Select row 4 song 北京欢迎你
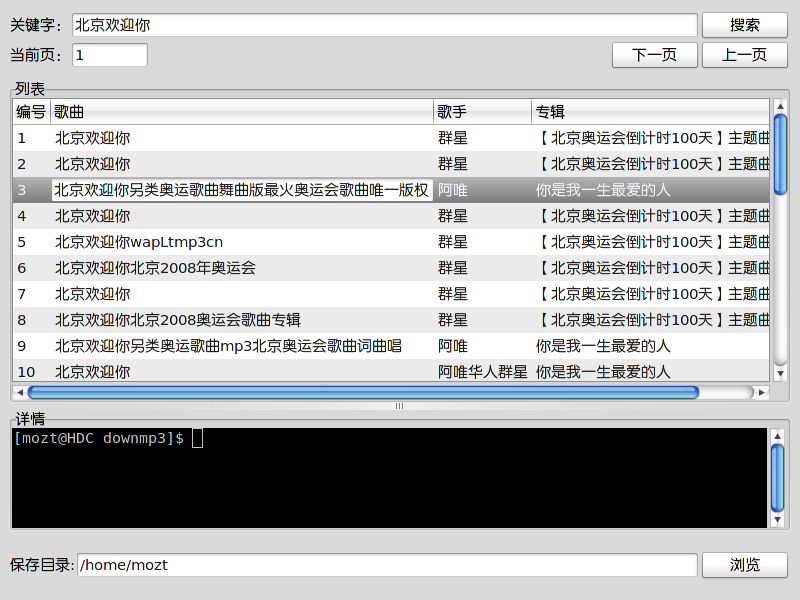The height and width of the screenshot is (600, 800). click(92, 216)
